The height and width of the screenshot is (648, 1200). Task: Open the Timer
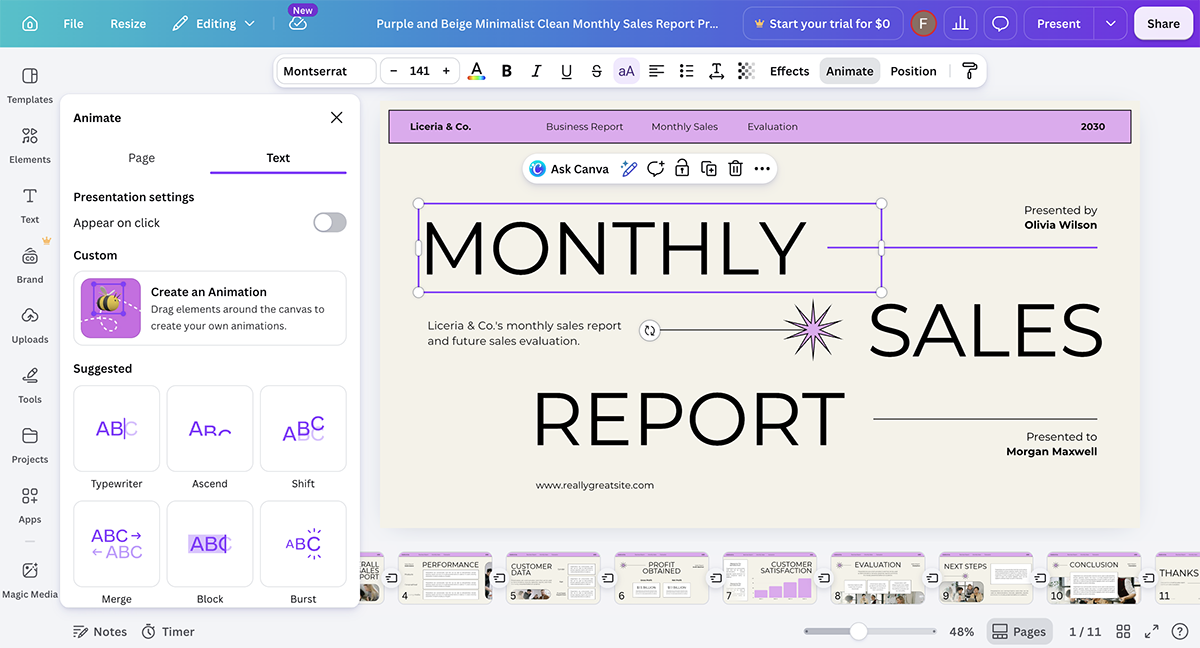point(168,632)
